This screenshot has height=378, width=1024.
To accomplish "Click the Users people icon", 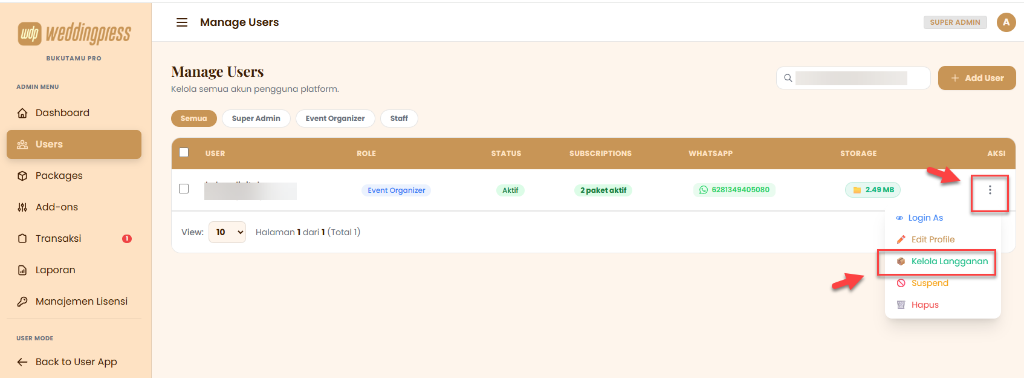I will [x=22, y=144].
